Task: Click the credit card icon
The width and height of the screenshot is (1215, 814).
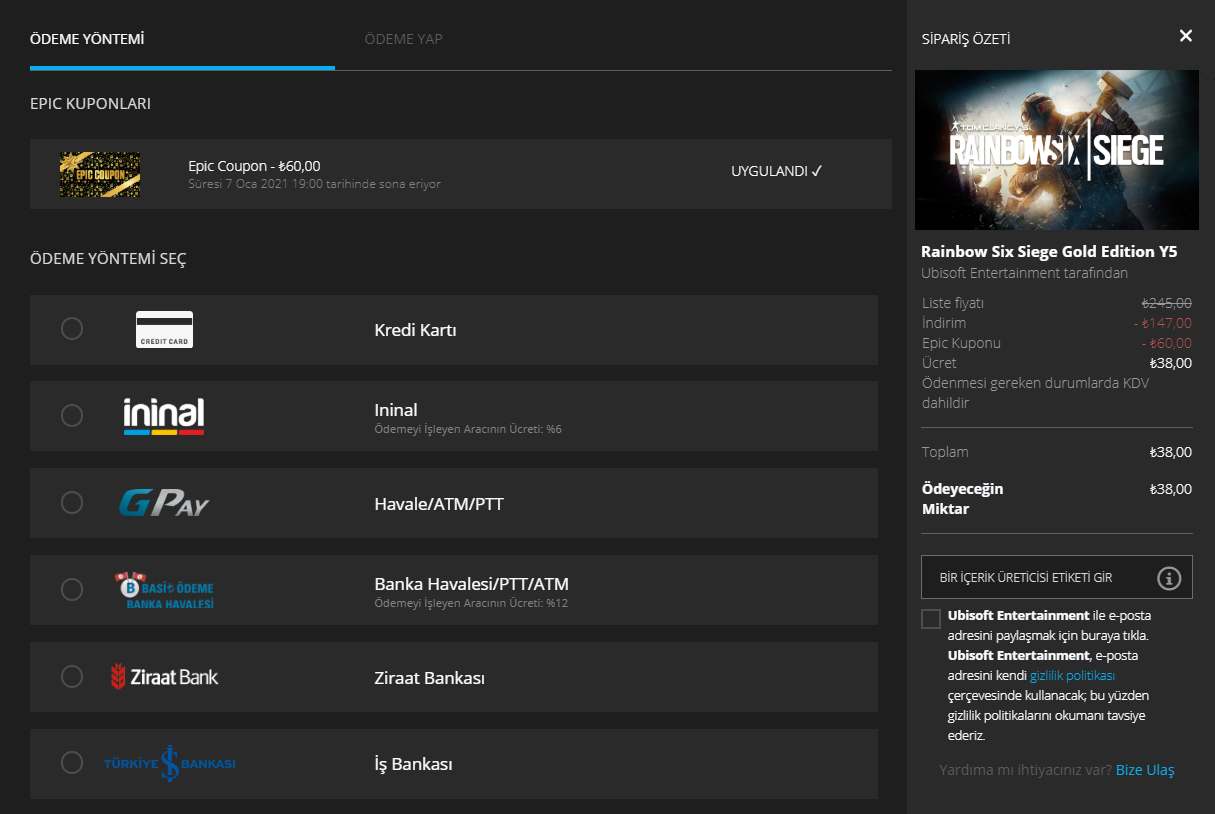Action: pyautogui.click(x=164, y=329)
